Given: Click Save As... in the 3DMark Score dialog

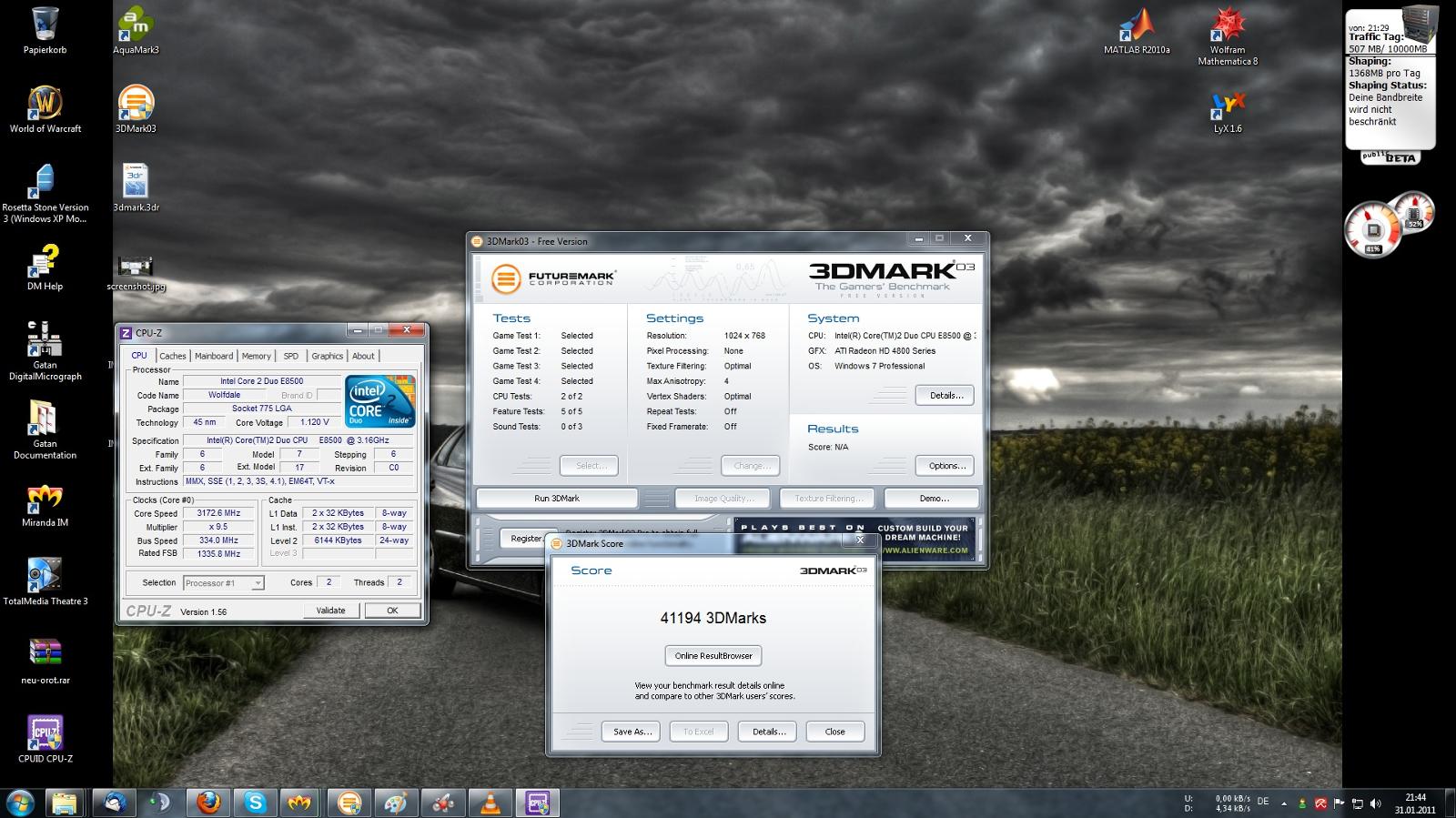Looking at the screenshot, I should point(631,732).
